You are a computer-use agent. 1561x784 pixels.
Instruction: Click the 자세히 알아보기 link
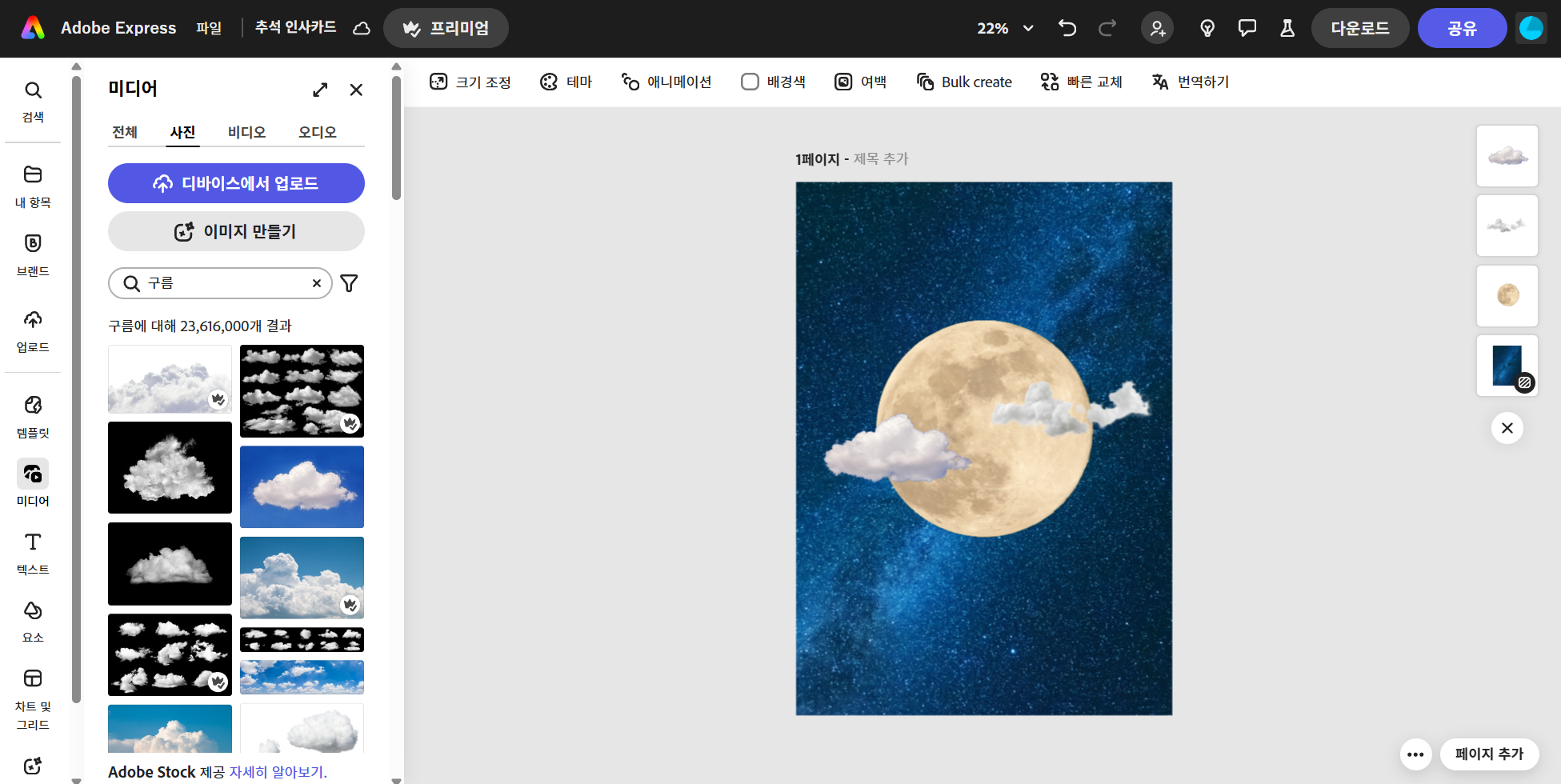278,772
